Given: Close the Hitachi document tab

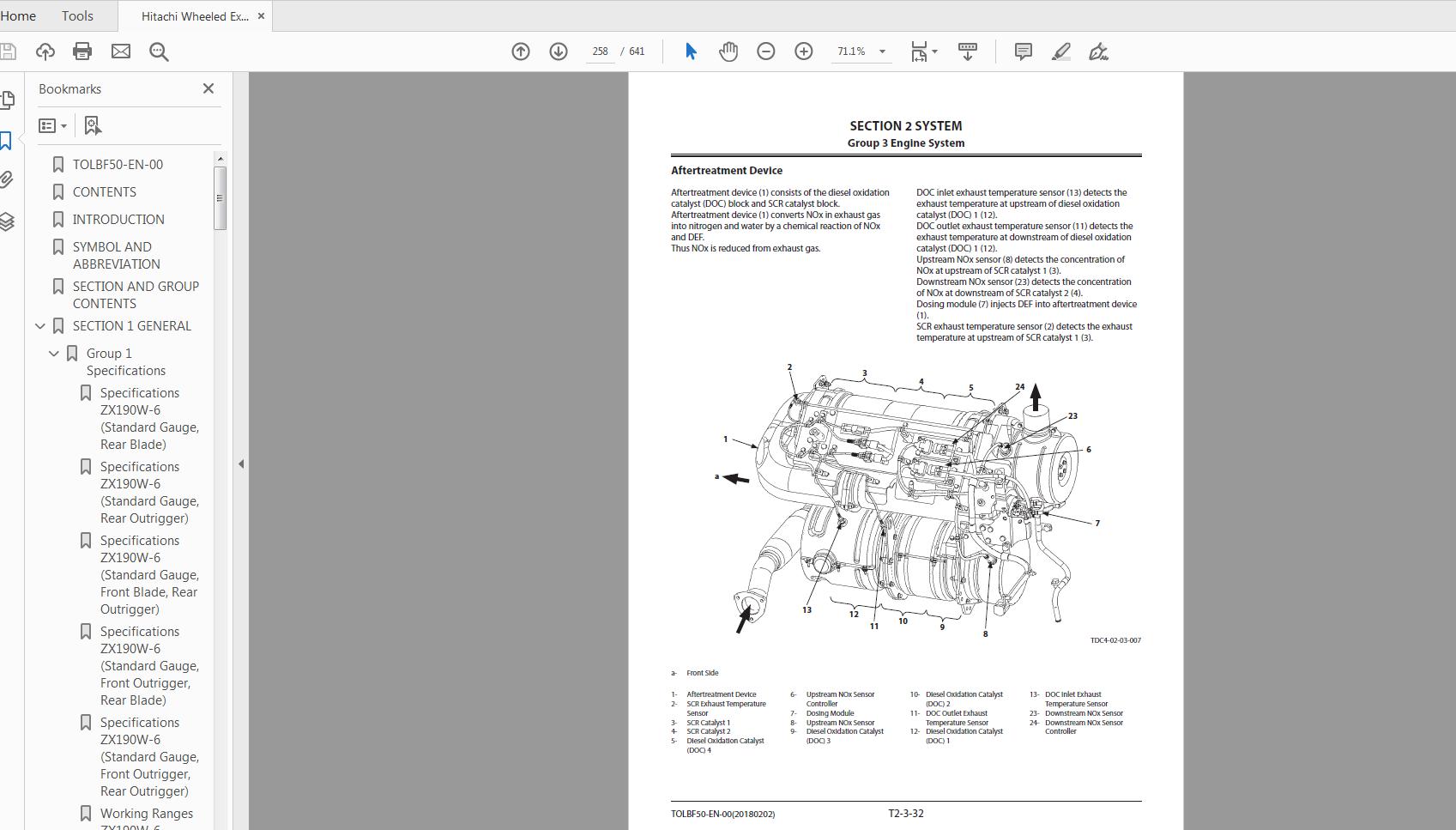Looking at the screenshot, I should coord(262,16).
